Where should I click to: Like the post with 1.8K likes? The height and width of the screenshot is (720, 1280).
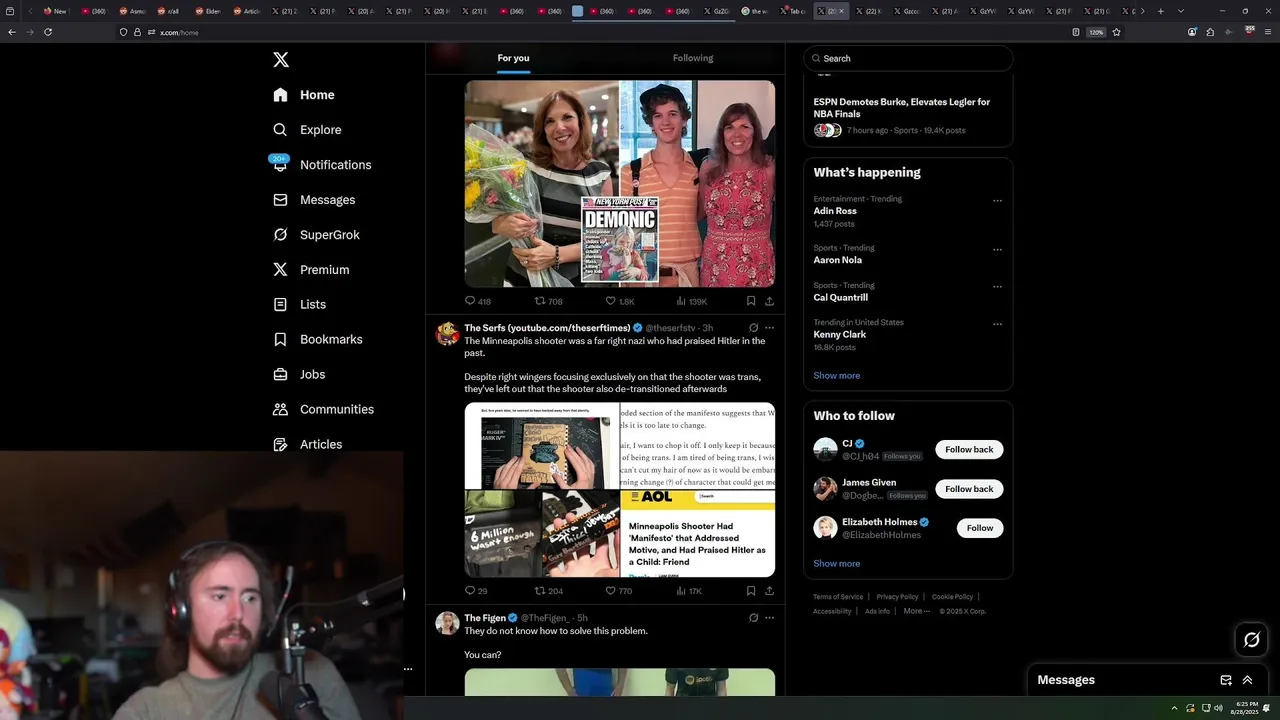point(620,301)
